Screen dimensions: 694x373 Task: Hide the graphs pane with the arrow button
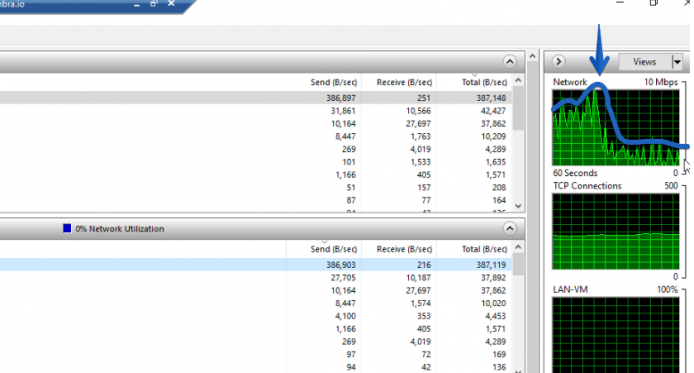coord(559,62)
